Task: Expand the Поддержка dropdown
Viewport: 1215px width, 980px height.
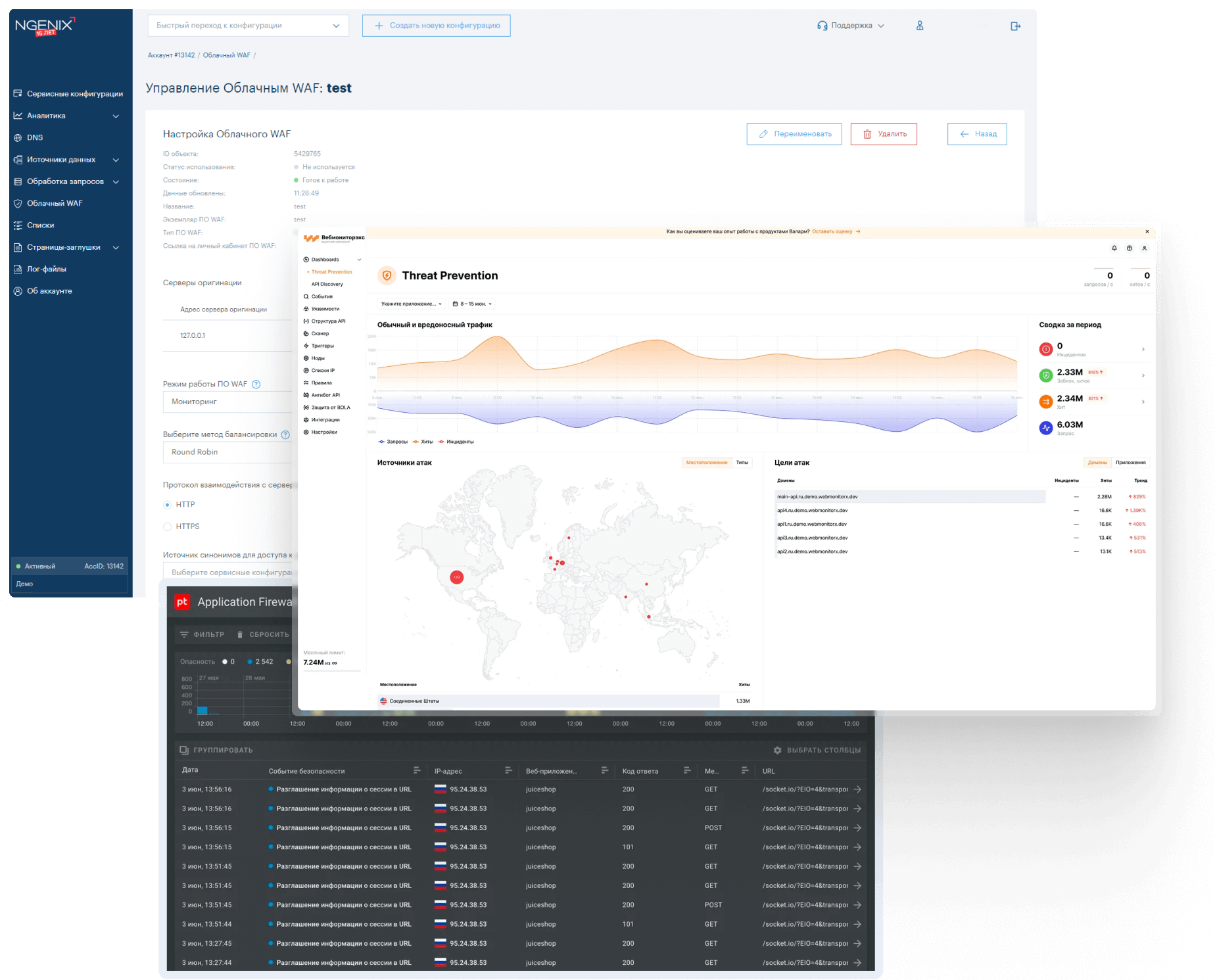Action: [x=851, y=26]
